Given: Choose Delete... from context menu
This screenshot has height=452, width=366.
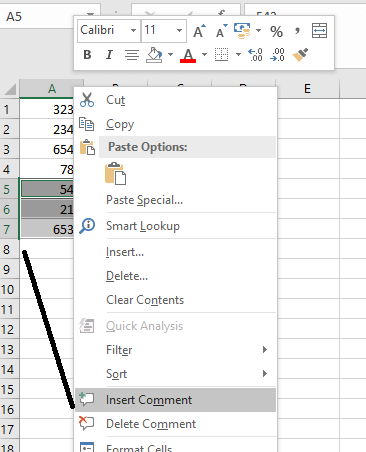Looking at the screenshot, I should click(x=175, y=276).
